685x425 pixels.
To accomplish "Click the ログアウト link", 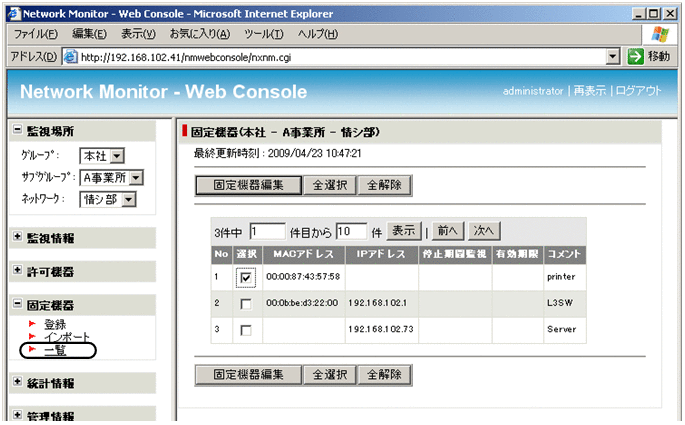I will [638, 91].
